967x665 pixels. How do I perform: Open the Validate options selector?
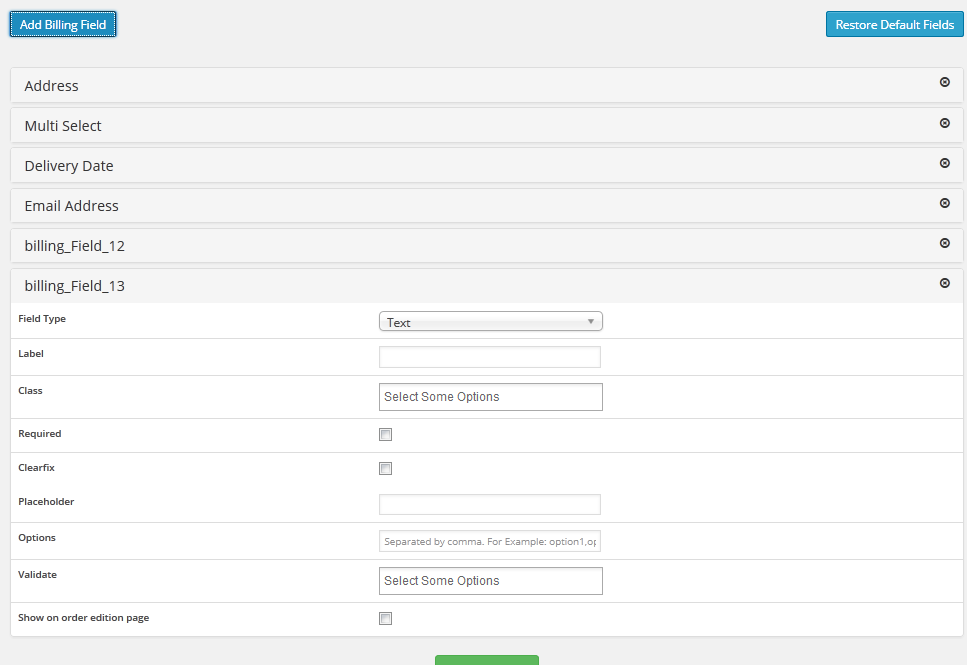490,581
